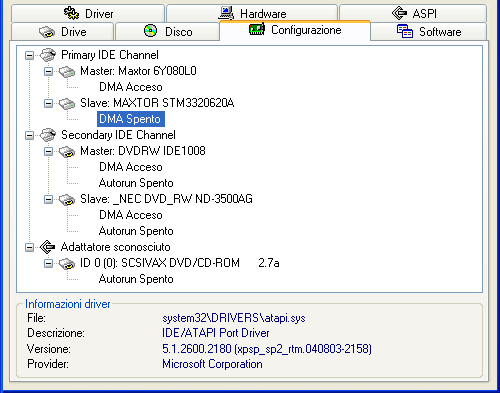Click the drive icon on Drive tab
Image resolution: width=500 pixels, height=393 pixels.
coord(47,32)
